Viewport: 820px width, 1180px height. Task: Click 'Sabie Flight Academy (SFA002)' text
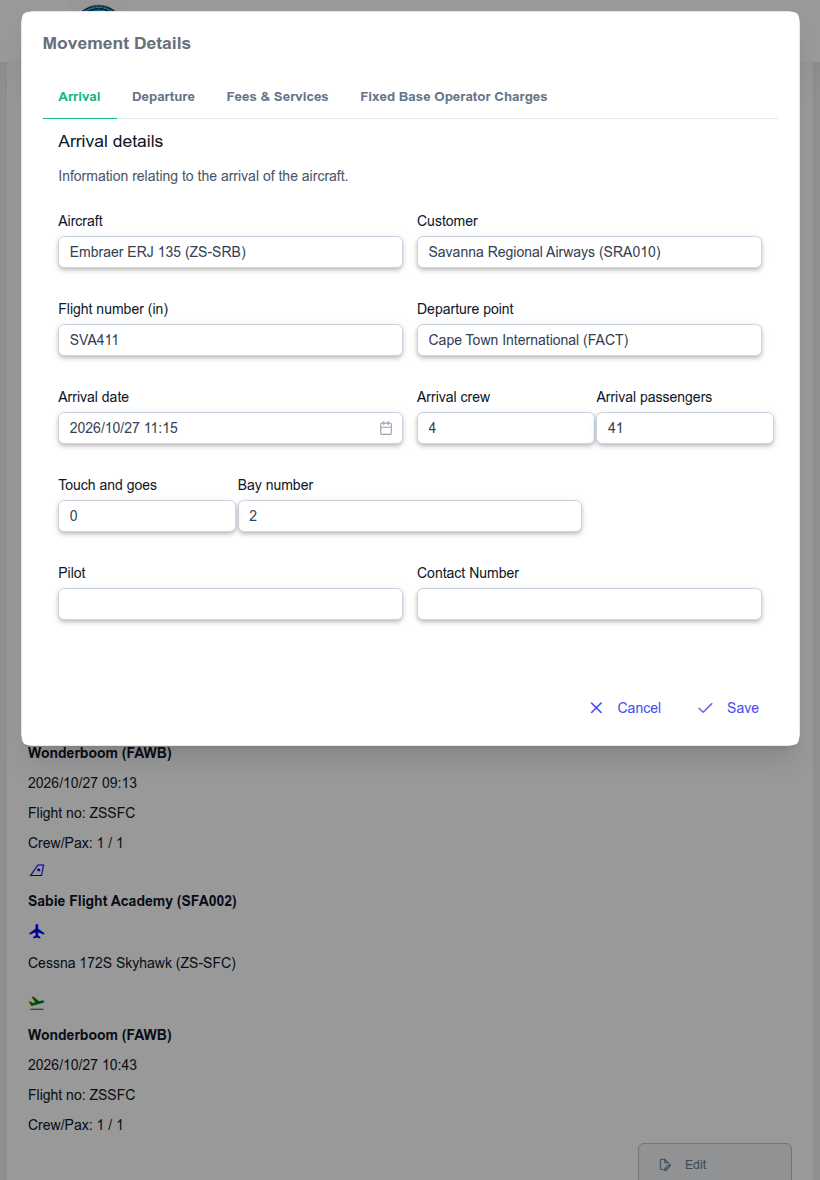[x=132, y=901]
